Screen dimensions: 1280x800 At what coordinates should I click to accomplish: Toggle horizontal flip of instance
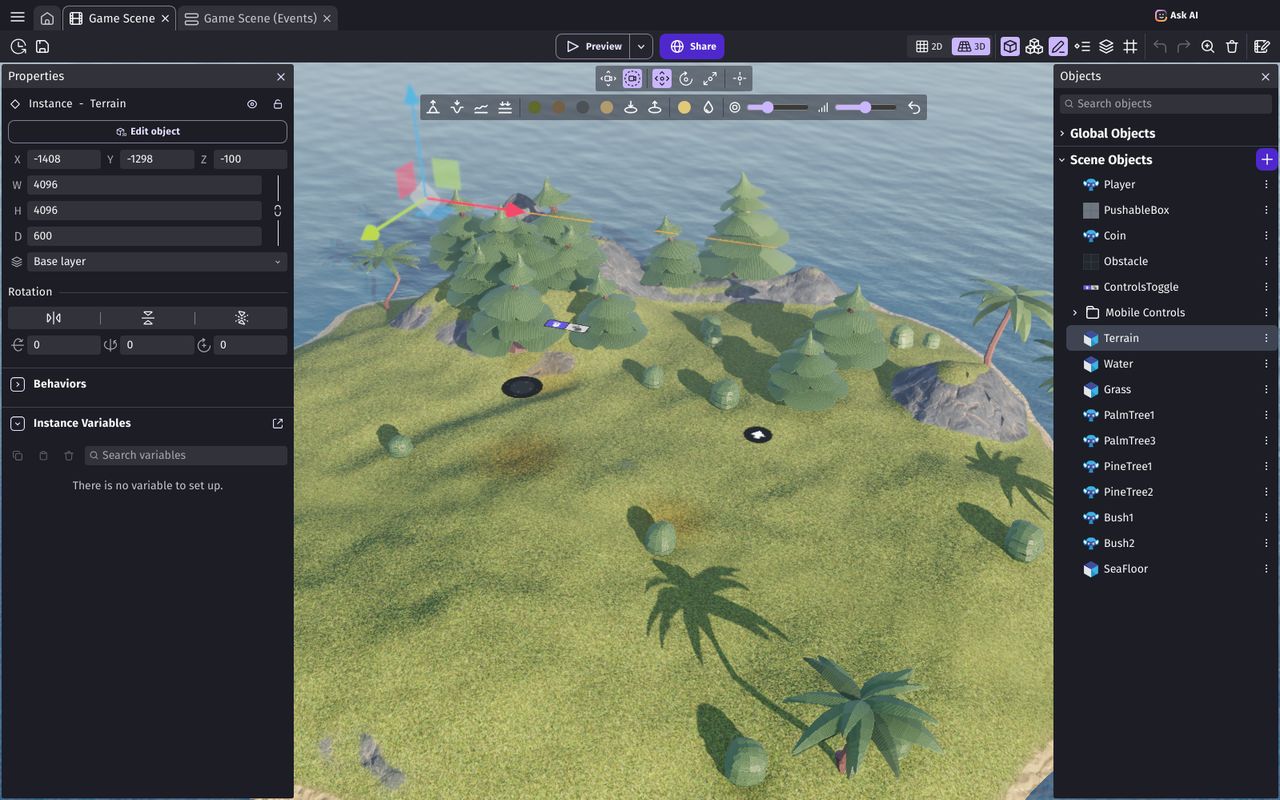54,318
